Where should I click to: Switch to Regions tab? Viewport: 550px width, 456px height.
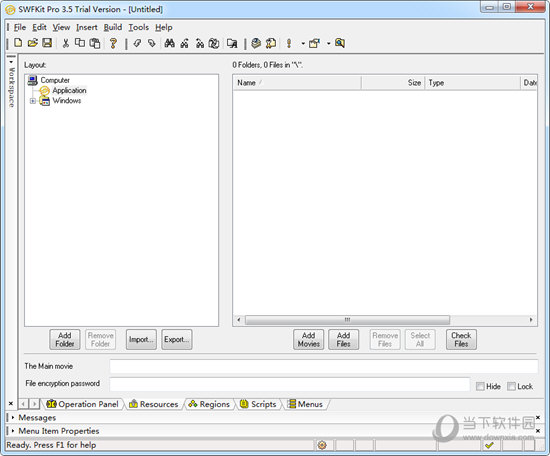pyautogui.click(x=209, y=404)
